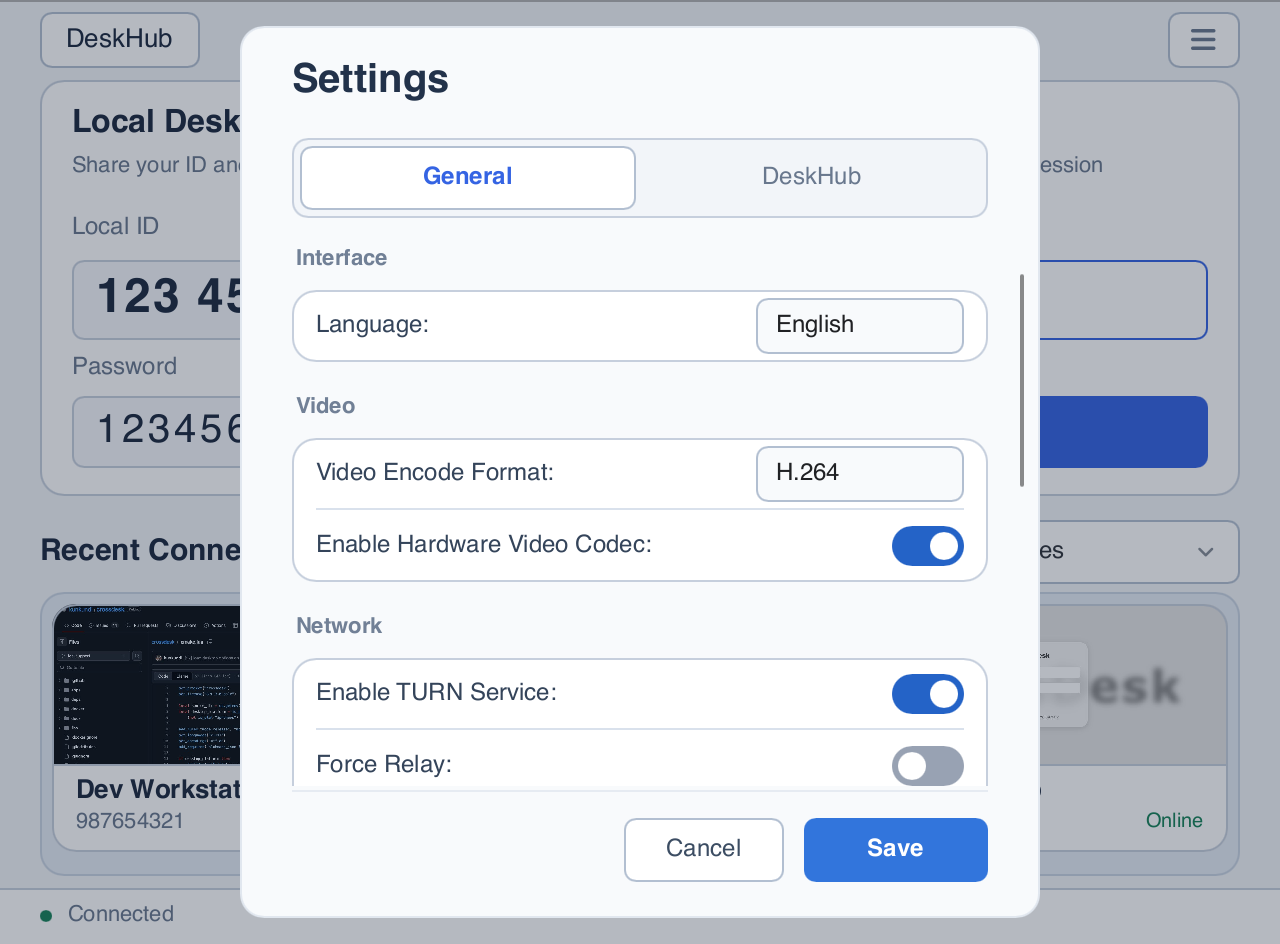Click the DeskHub button in header
Image resolution: width=1280 pixels, height=944 pixels.
[120, 40]
